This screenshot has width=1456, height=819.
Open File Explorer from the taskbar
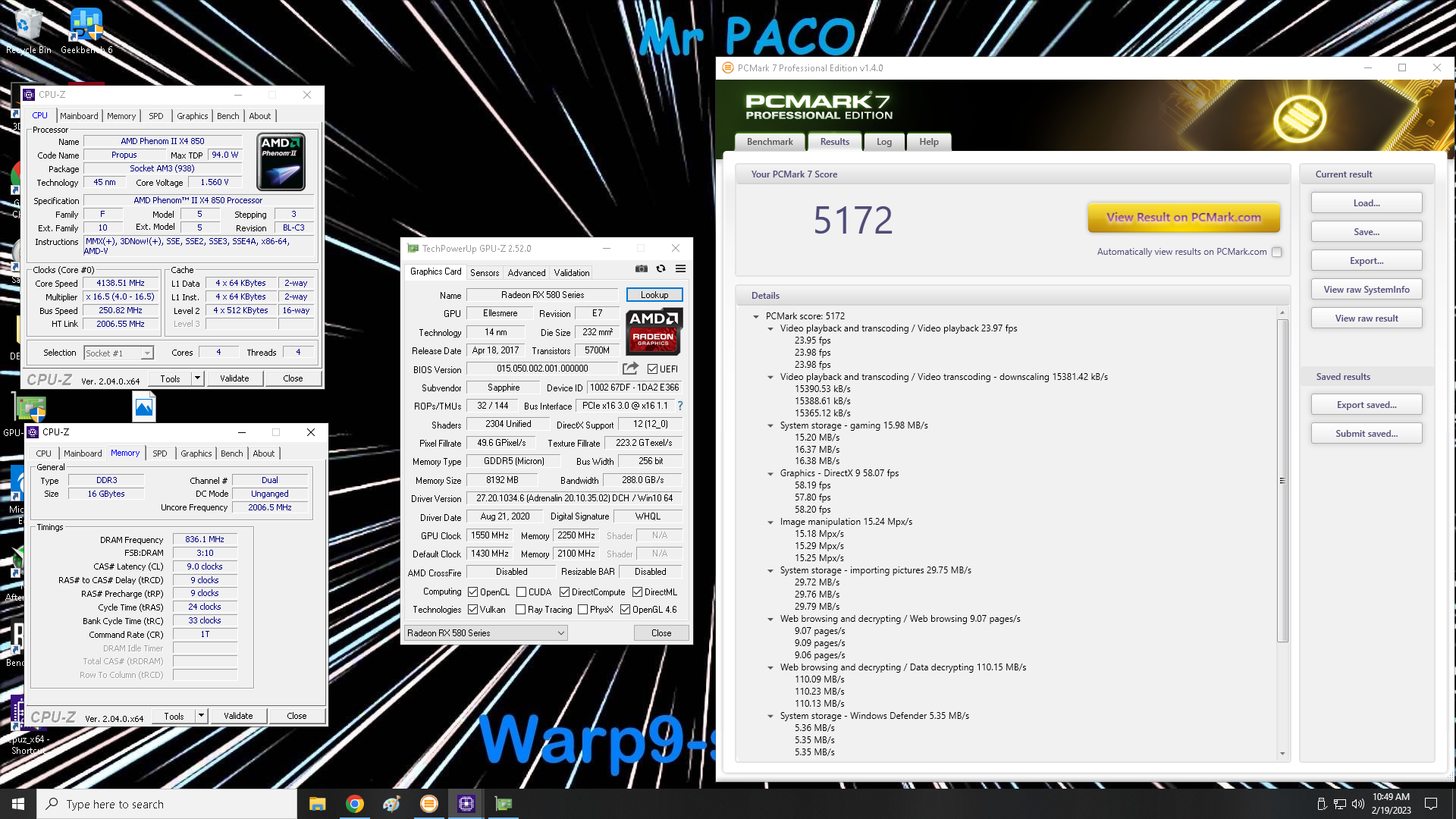point(317,804)
